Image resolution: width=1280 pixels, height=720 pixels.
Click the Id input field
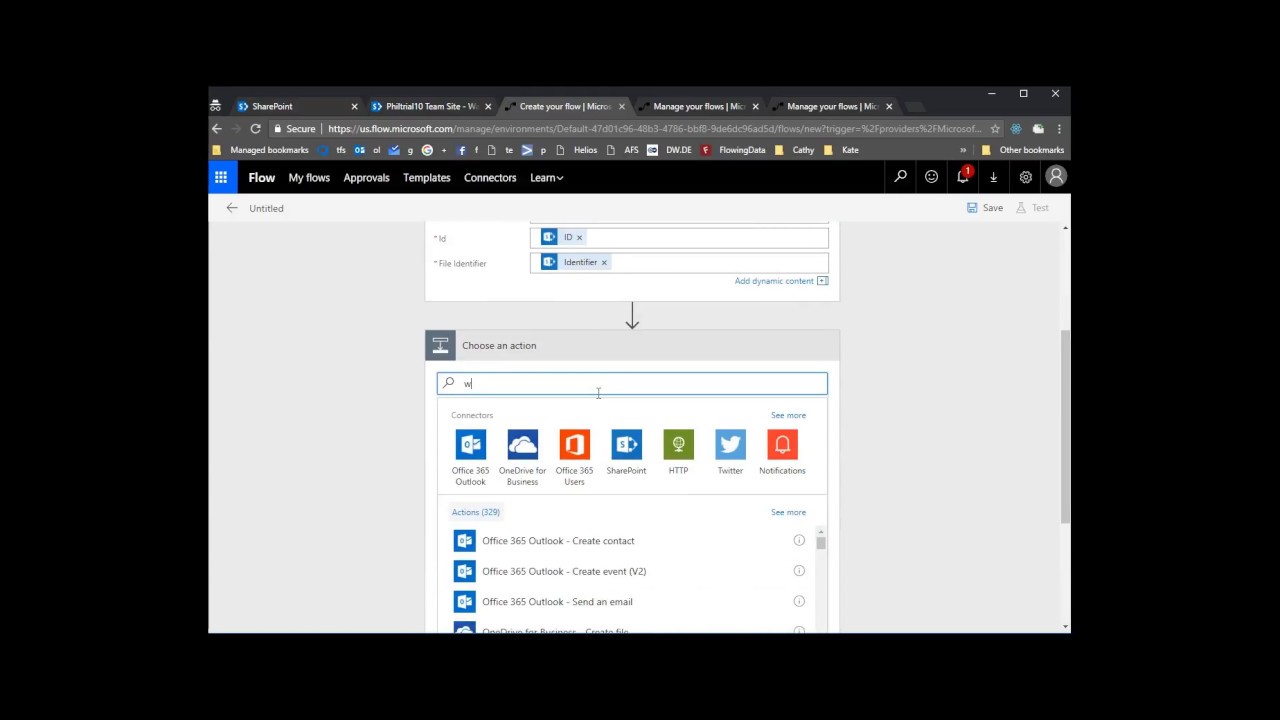tap(679, 237)
